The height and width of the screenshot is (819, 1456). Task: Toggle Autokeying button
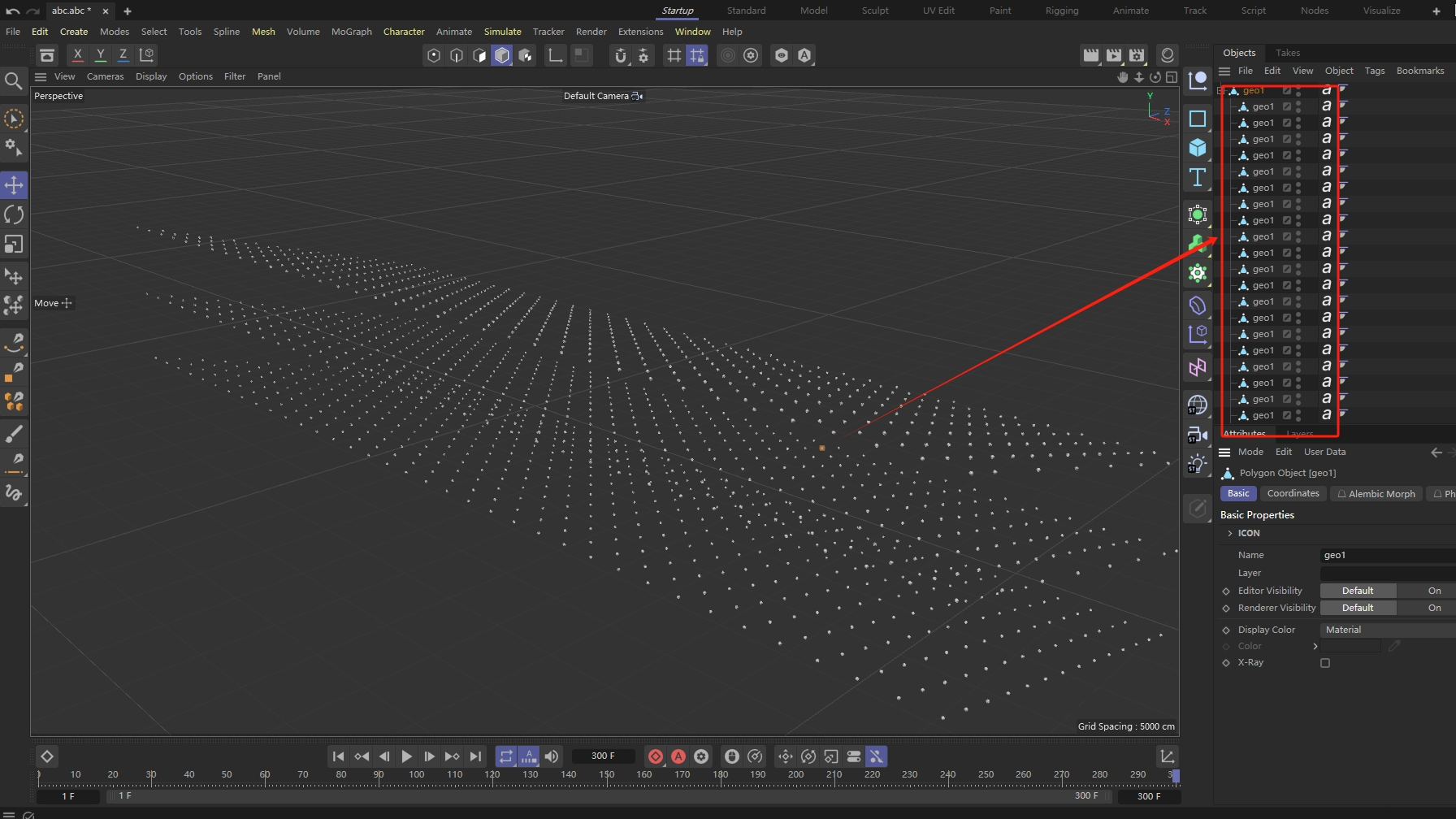coord(678,756)
